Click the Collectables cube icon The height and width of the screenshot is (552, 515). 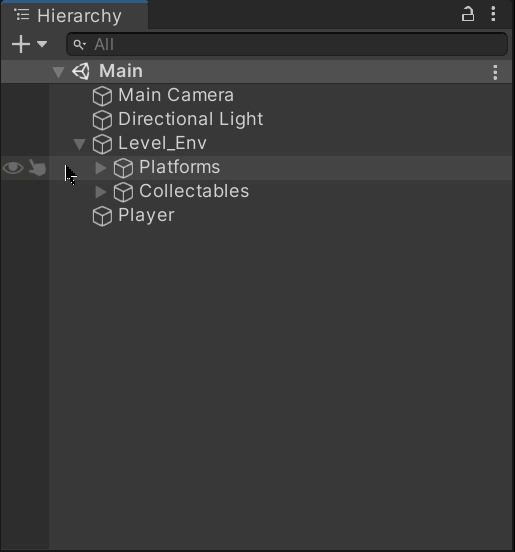pyautogui.click(x=123, y=192)
